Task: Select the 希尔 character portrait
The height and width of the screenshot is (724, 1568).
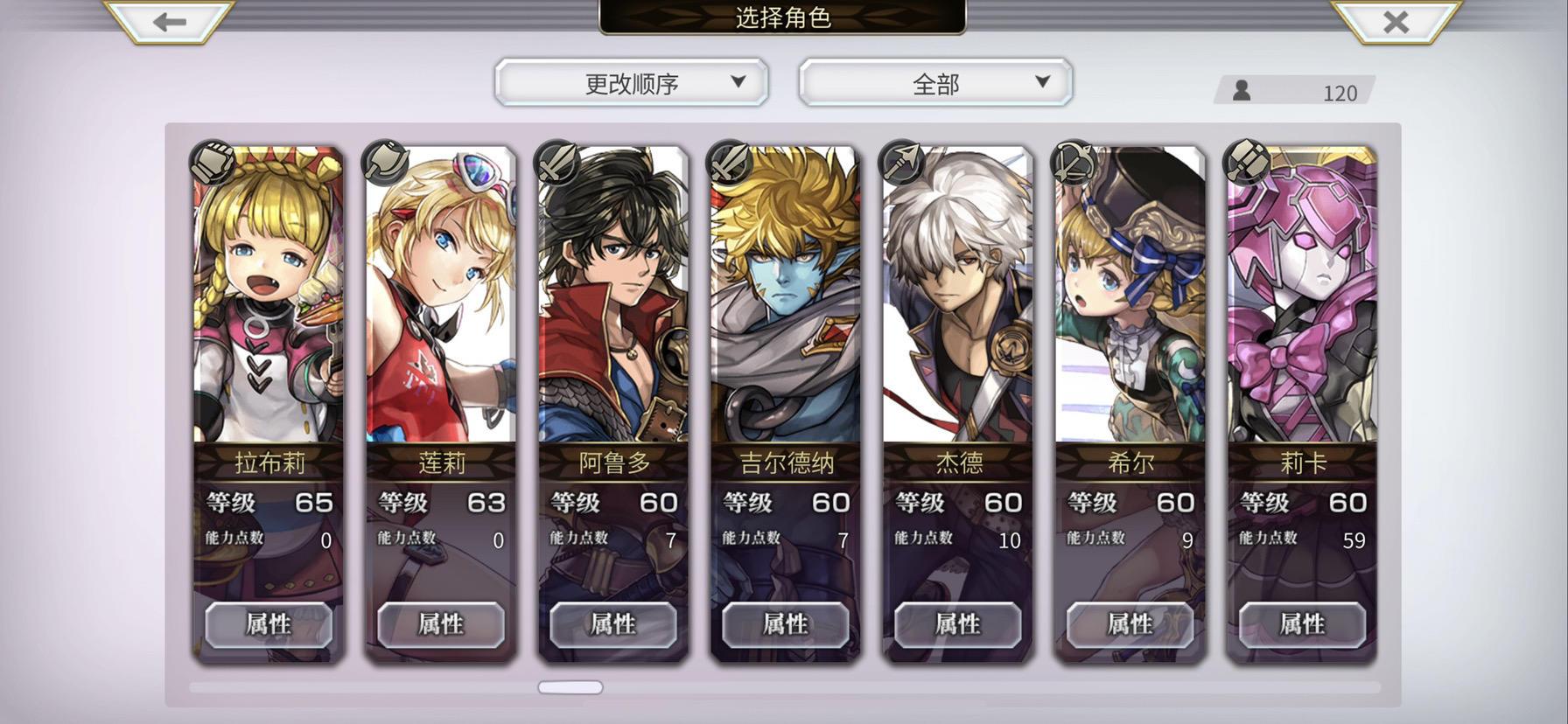Action: pos(1130,296)
